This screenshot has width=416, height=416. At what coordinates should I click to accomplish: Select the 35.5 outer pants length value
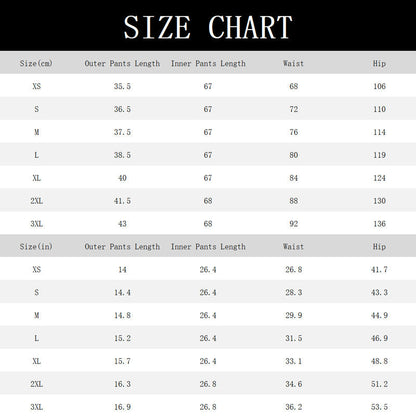pyautogui.click(x=122, y=86)
